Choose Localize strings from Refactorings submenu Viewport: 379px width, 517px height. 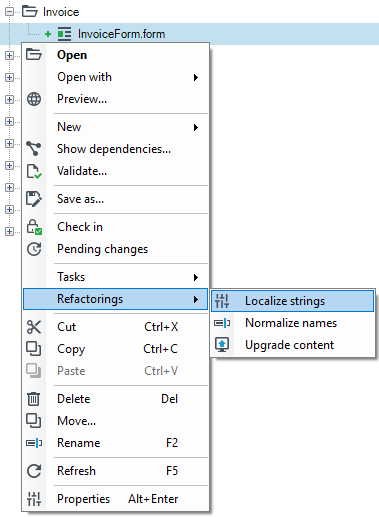point(292,301)
